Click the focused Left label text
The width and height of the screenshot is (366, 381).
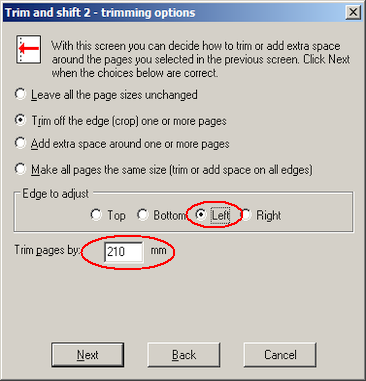pos(220,215)
